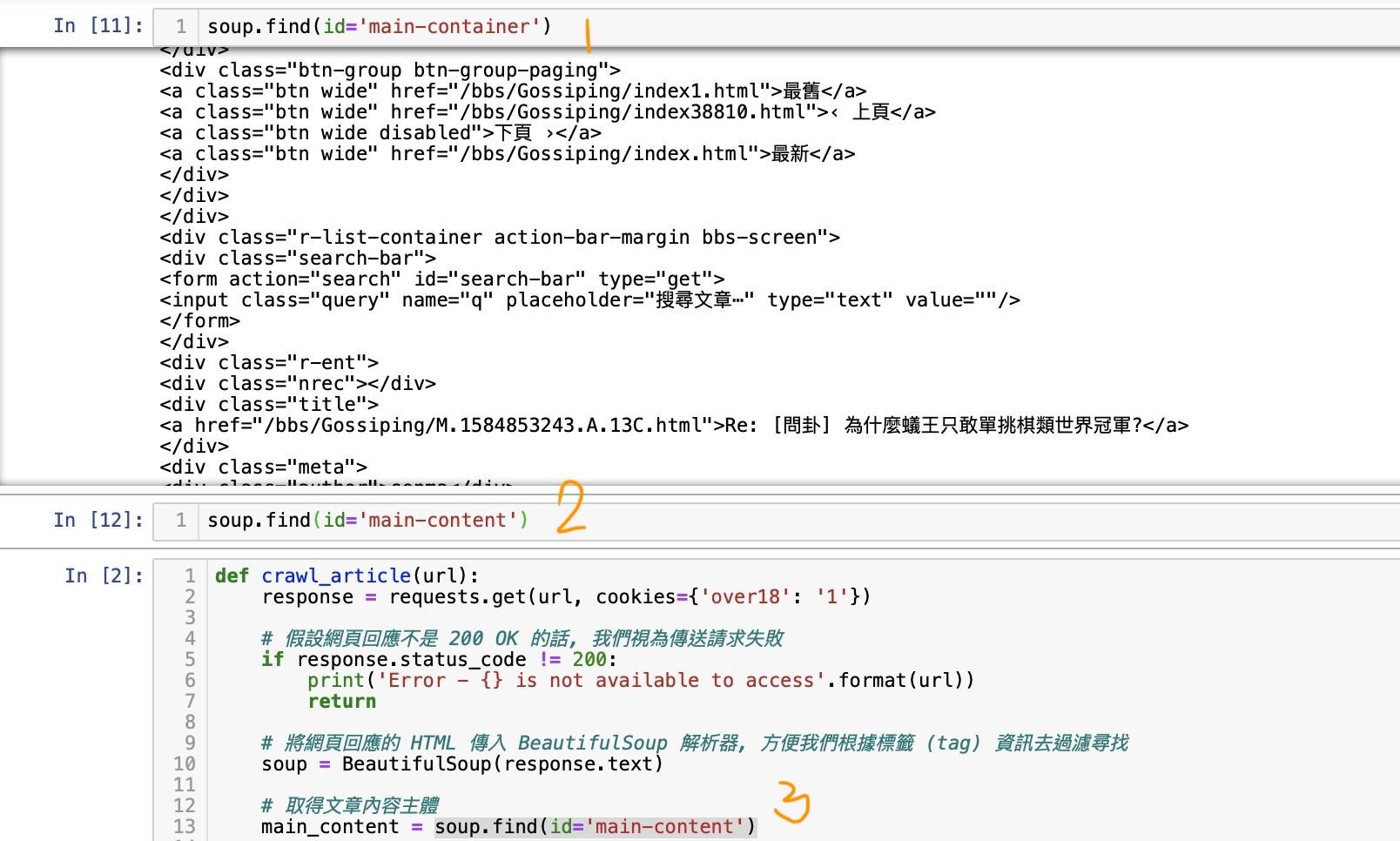Click output line input class="query" 搜尋文章
The width and height of the screenshot is (1400, 841).
[590, 299]
